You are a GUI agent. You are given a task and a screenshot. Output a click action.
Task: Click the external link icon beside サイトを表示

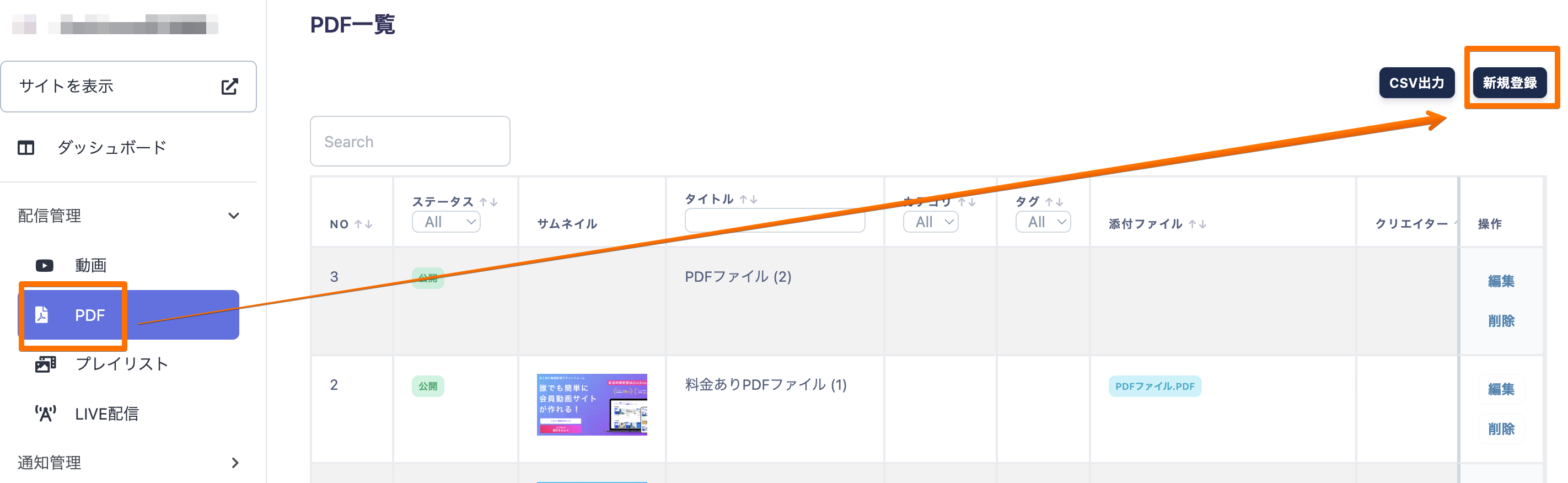(229, 87)
